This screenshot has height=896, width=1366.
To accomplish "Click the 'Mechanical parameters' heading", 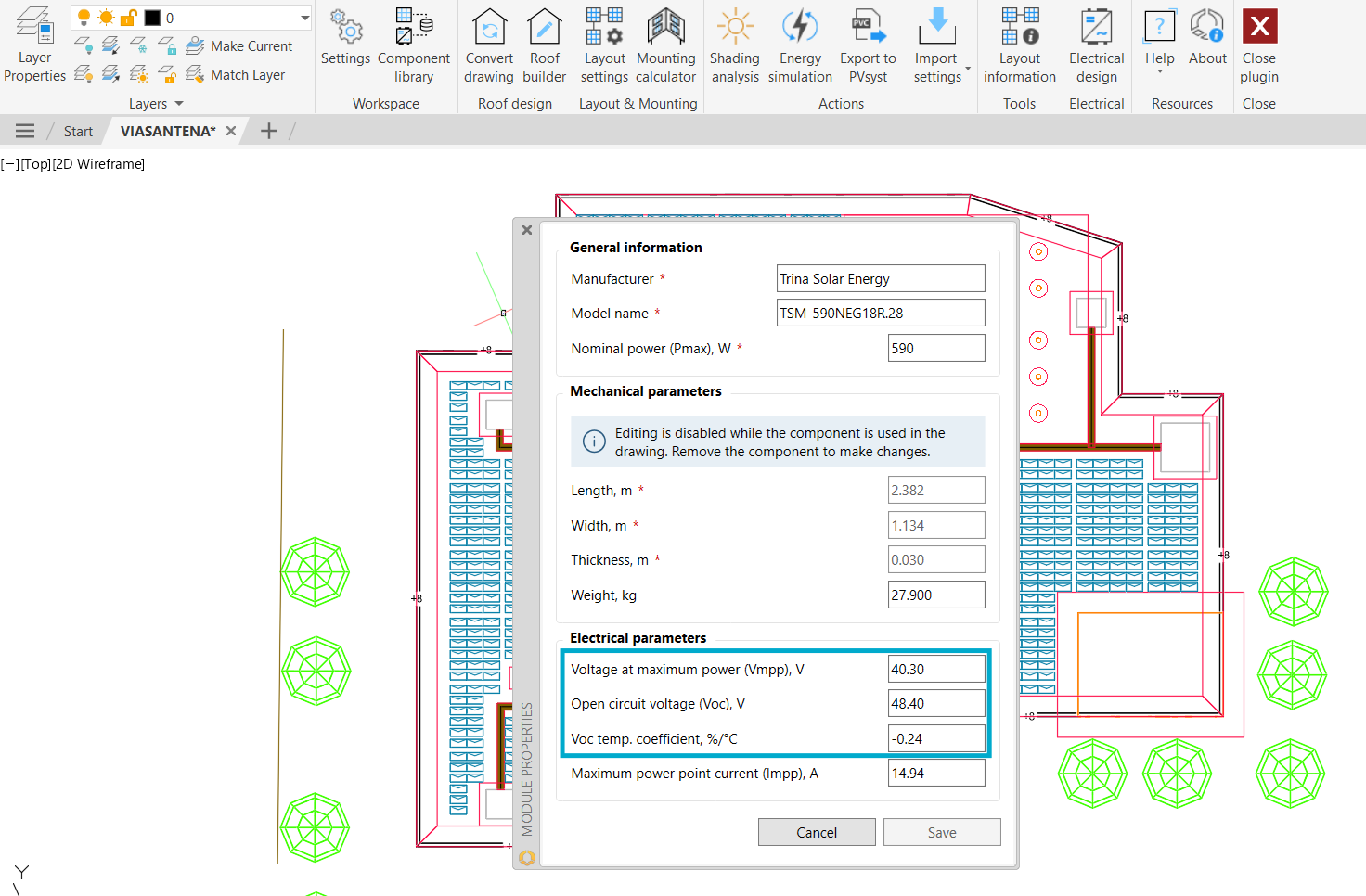I will [x=646, y=391].
